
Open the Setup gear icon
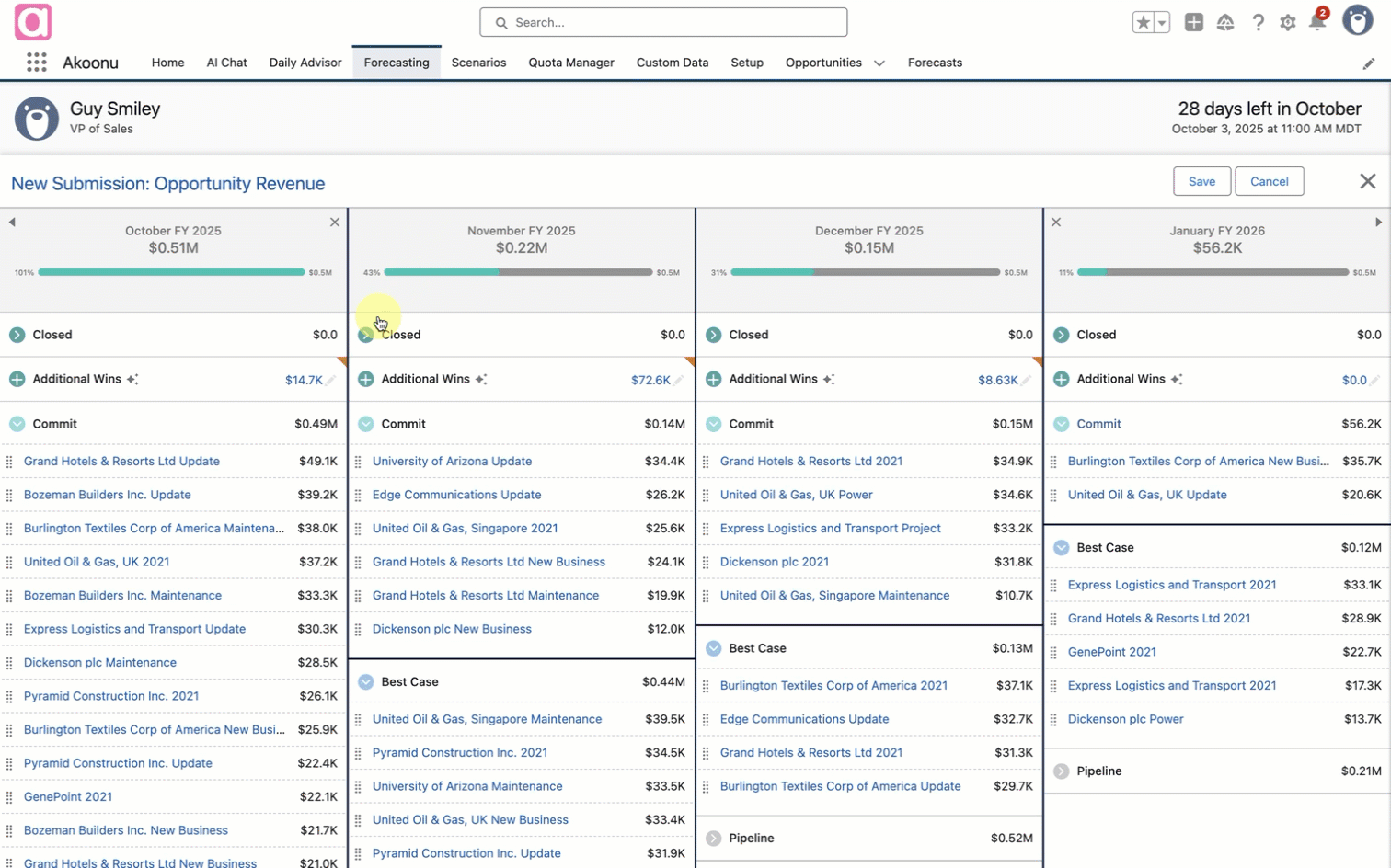1287,23
